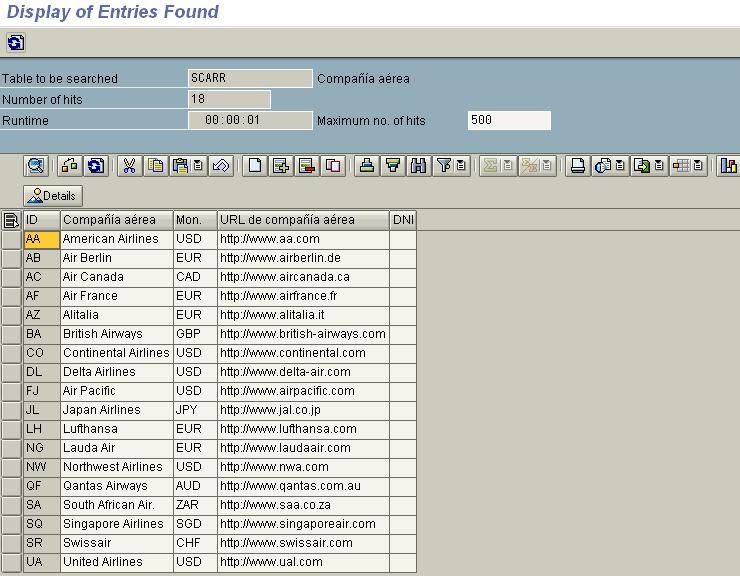Open the Filter options dropdown arrow

pos(462,166)
